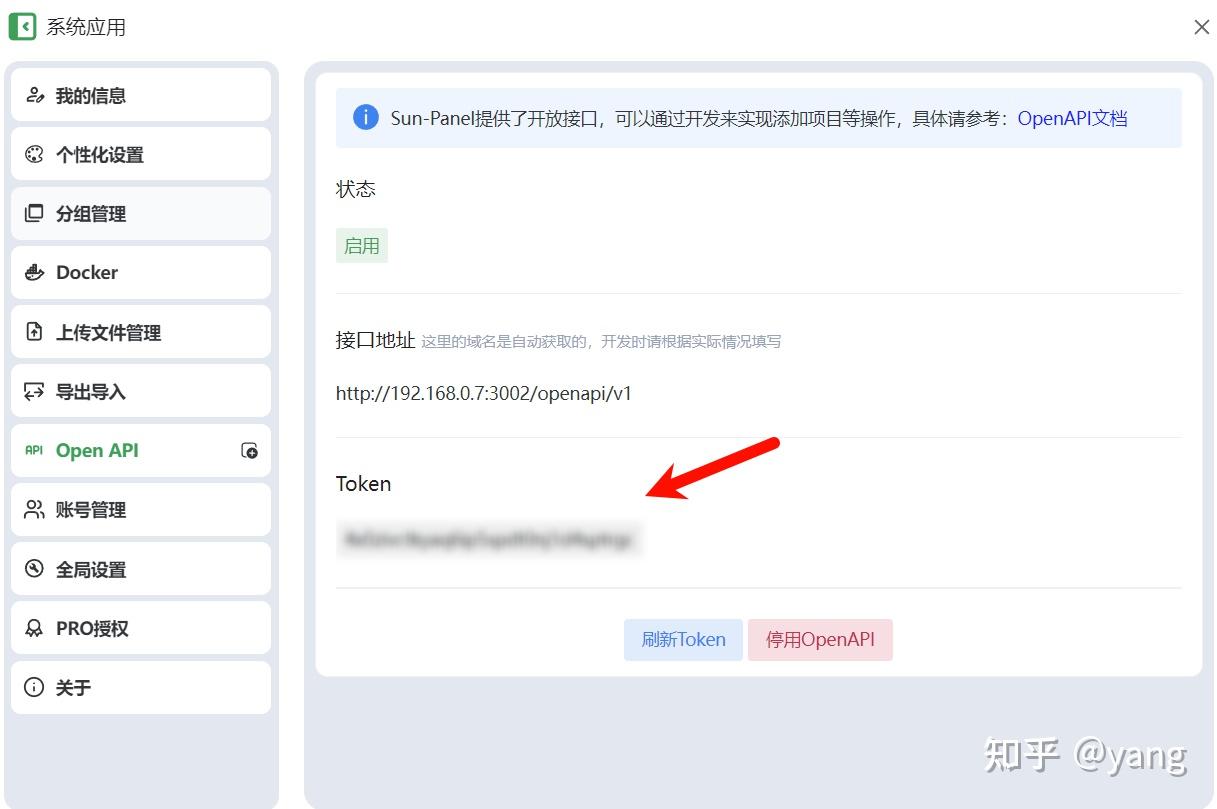
Task: Click the 关于 info icon entry
Action: [35, 688]
